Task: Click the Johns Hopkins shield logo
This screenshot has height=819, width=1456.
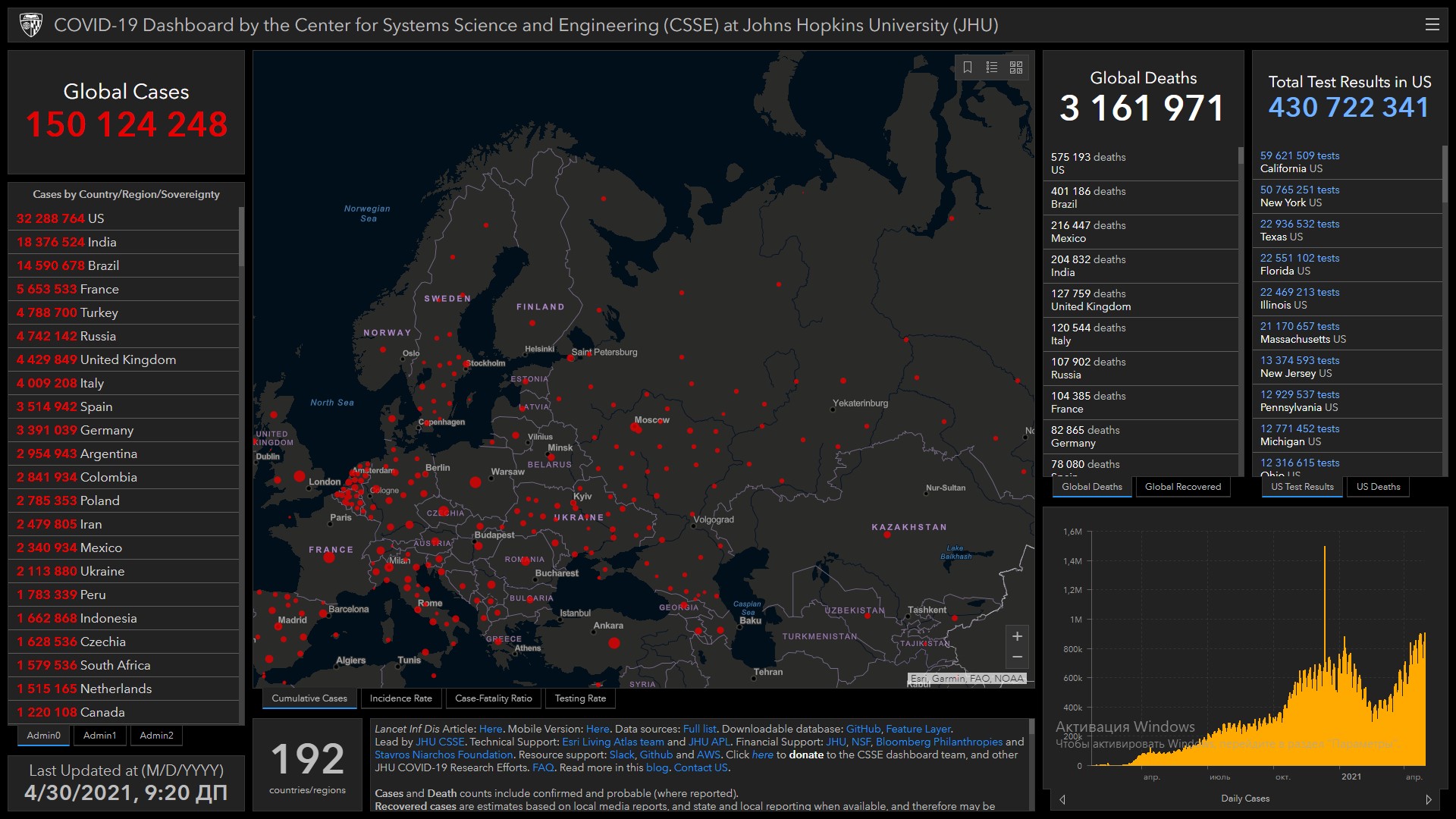Action: click(31, 25)
